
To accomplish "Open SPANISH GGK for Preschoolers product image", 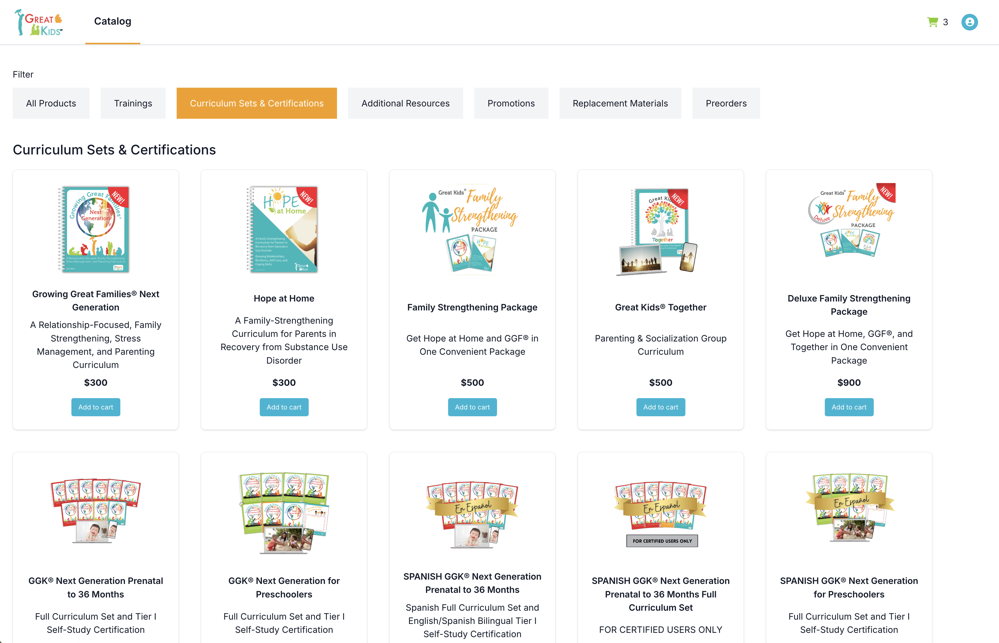I will 849,507.
